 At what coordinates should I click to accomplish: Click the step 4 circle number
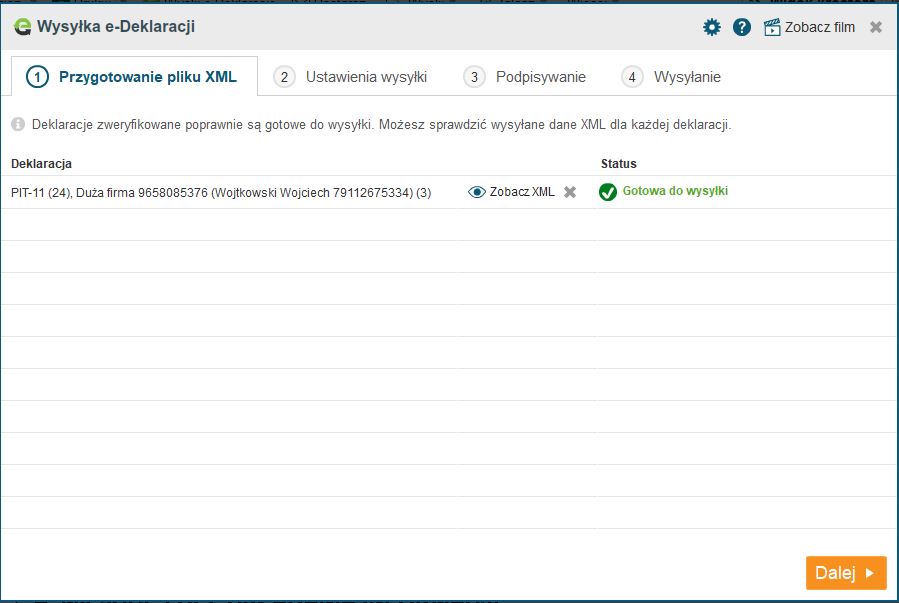(632, 77)
